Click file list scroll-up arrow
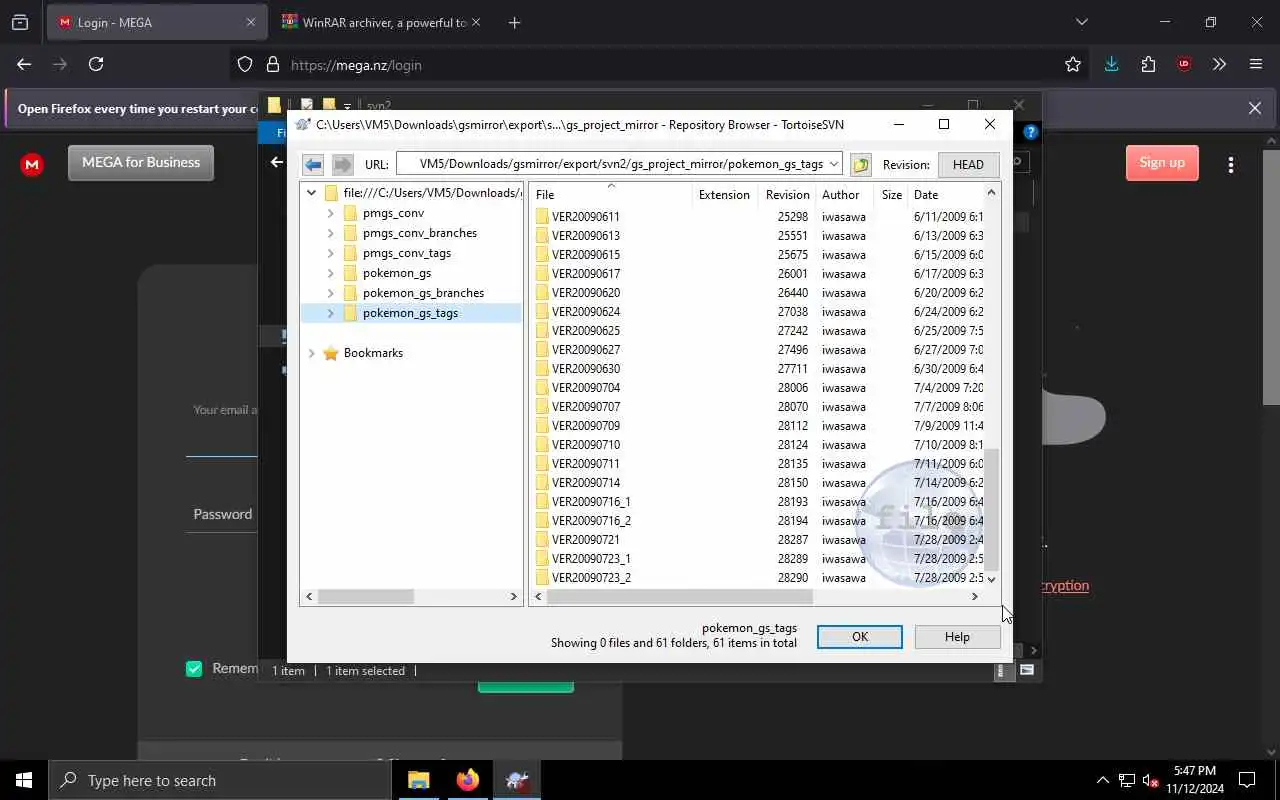The image size is (1280, 800). point(991,192)
